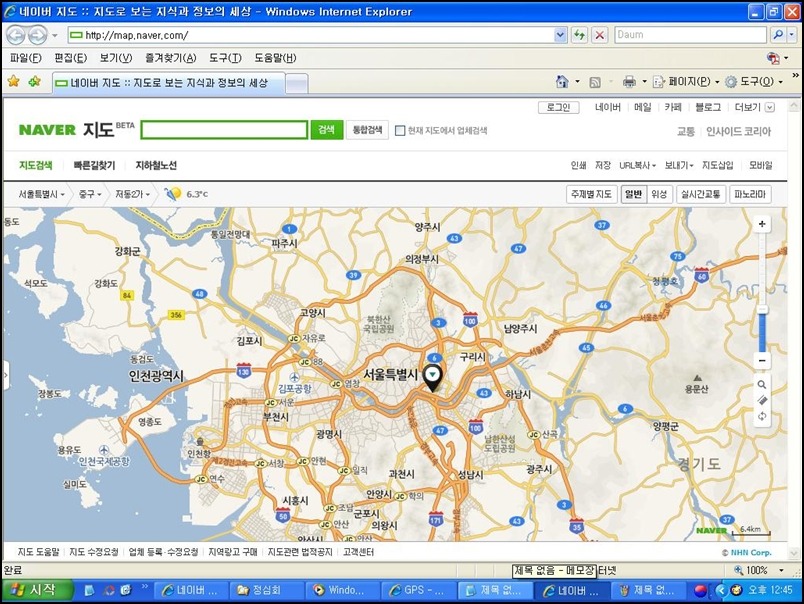
Task: Open the browser Home icon in command bar
Action: tap(562, 81)
